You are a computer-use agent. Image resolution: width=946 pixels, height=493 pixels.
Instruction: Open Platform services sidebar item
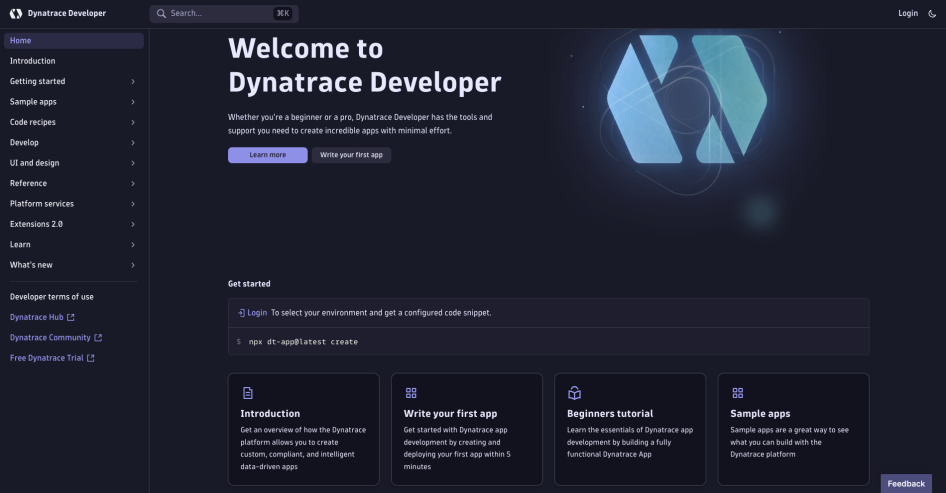coord(42,204)
